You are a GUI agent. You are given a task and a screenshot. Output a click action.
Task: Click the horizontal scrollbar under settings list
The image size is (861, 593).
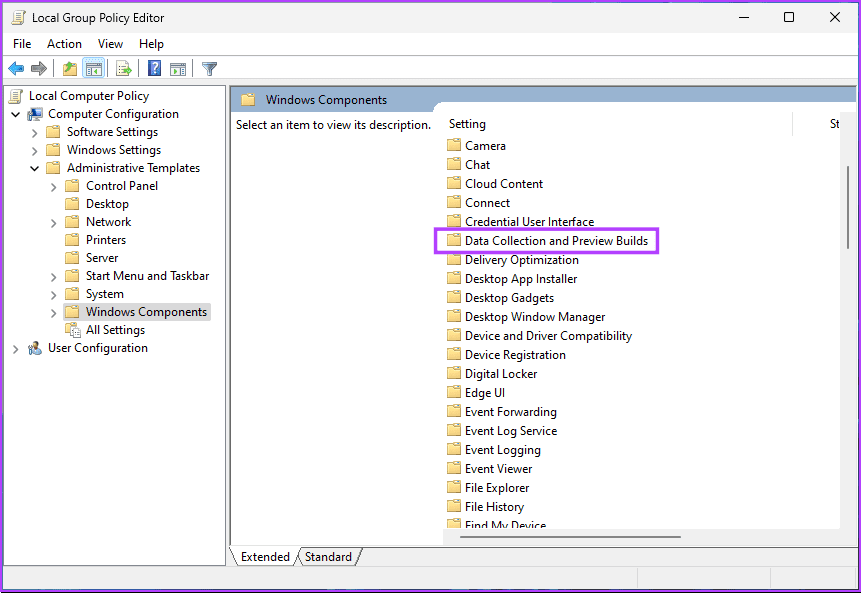(571, 536)
